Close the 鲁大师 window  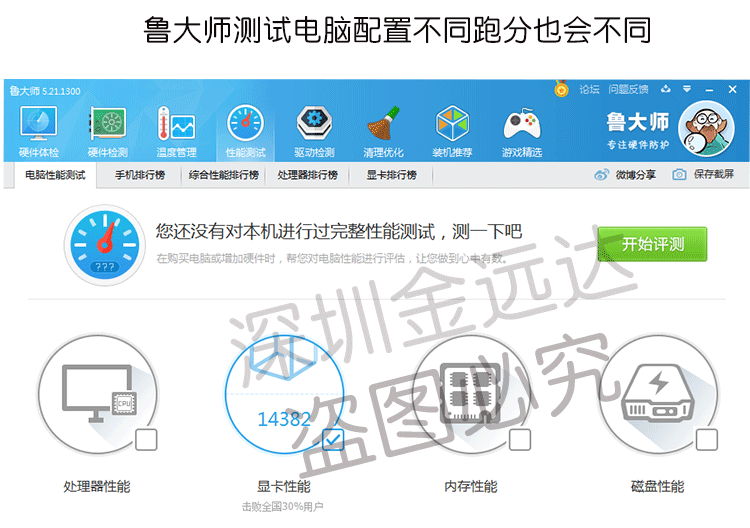pyautogui.click(x=732, y=89)
